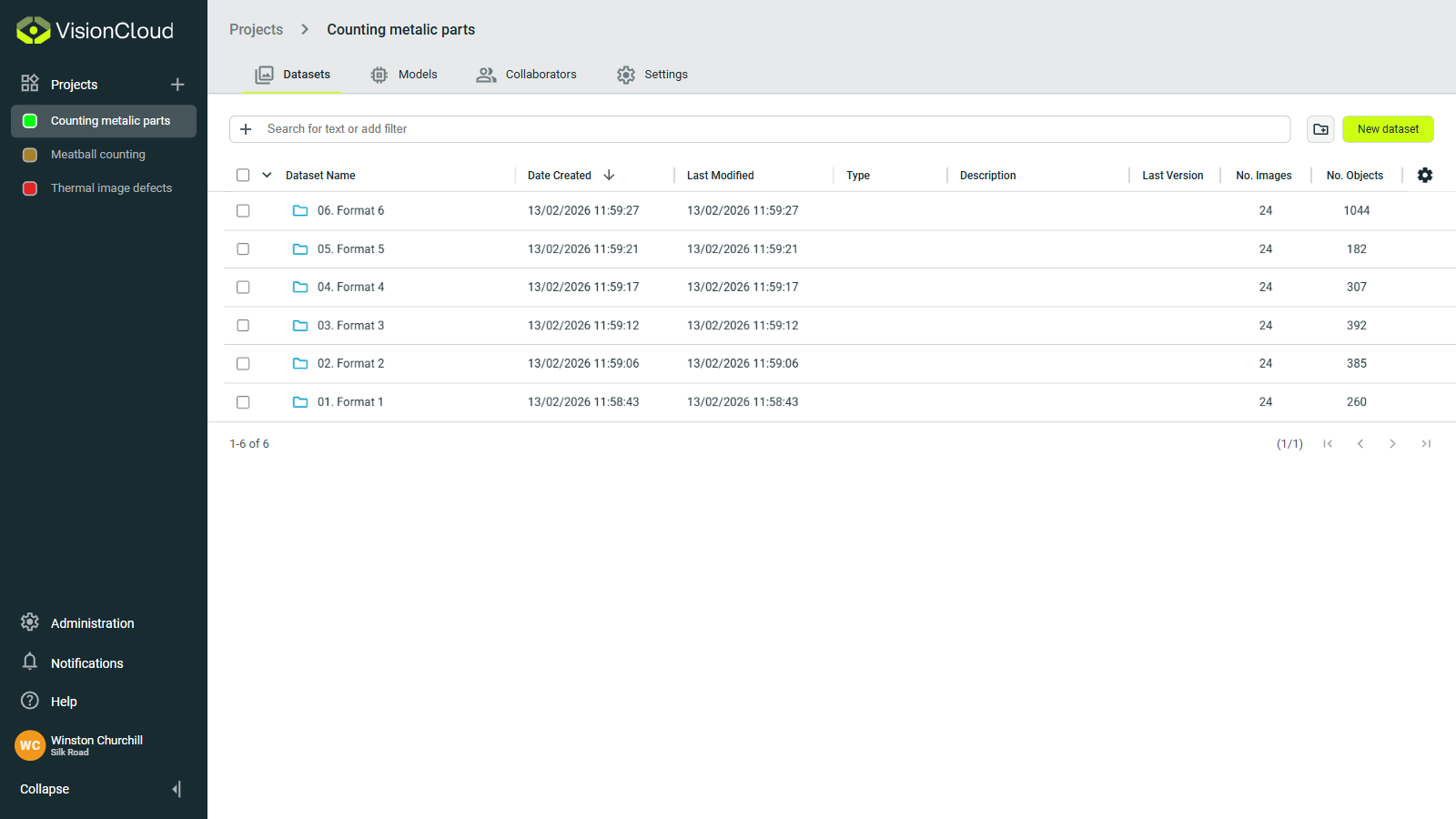Select the checkbox for dataset 06. Format 6

pyautogui.click(x=242, y=210)
